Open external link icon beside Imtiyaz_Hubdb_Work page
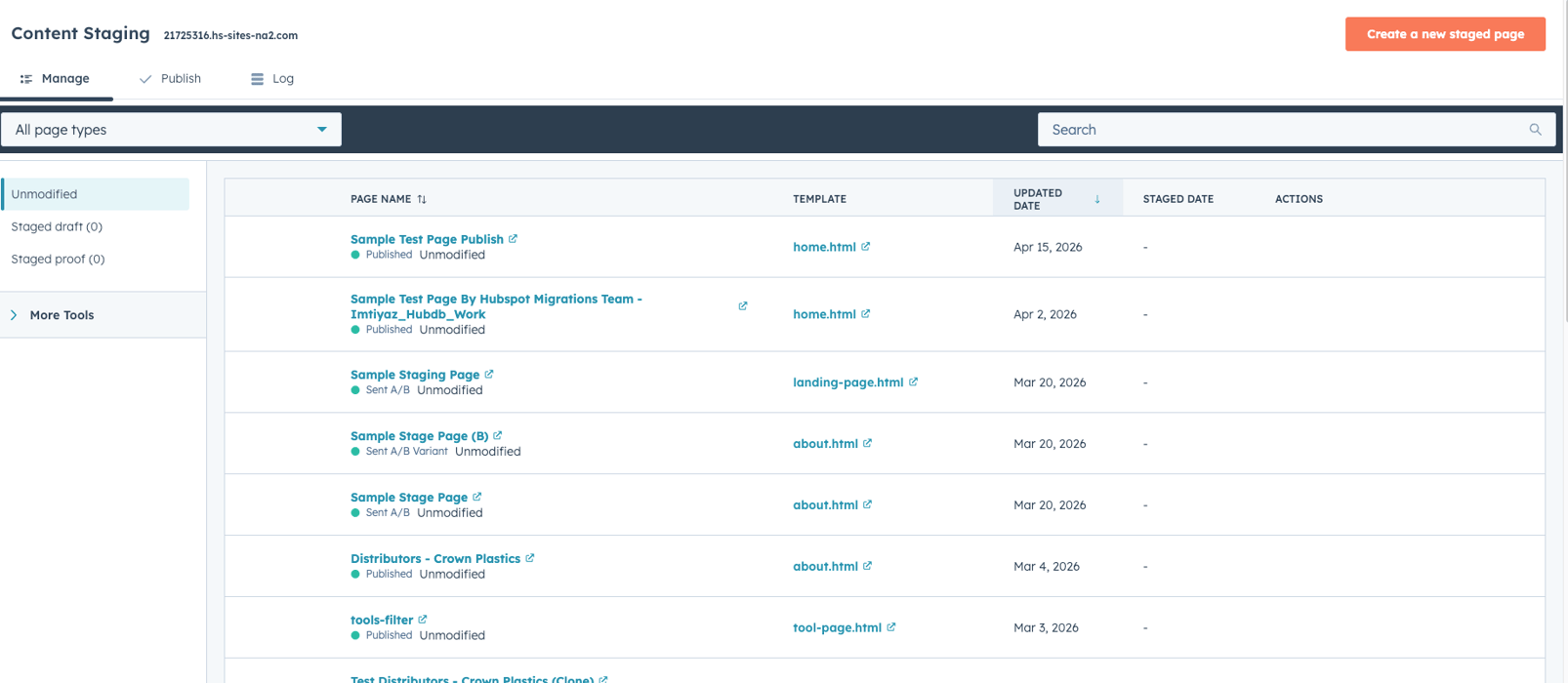This screenshot has width=1568, height=683. tap(743, 306)
